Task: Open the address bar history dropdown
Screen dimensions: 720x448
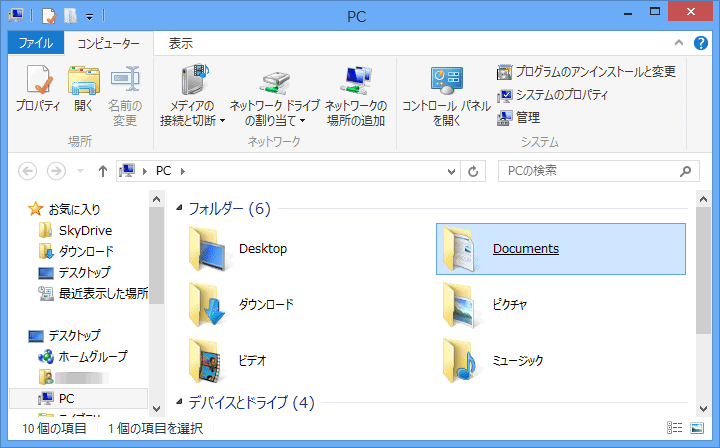Action: pos(451,171)
